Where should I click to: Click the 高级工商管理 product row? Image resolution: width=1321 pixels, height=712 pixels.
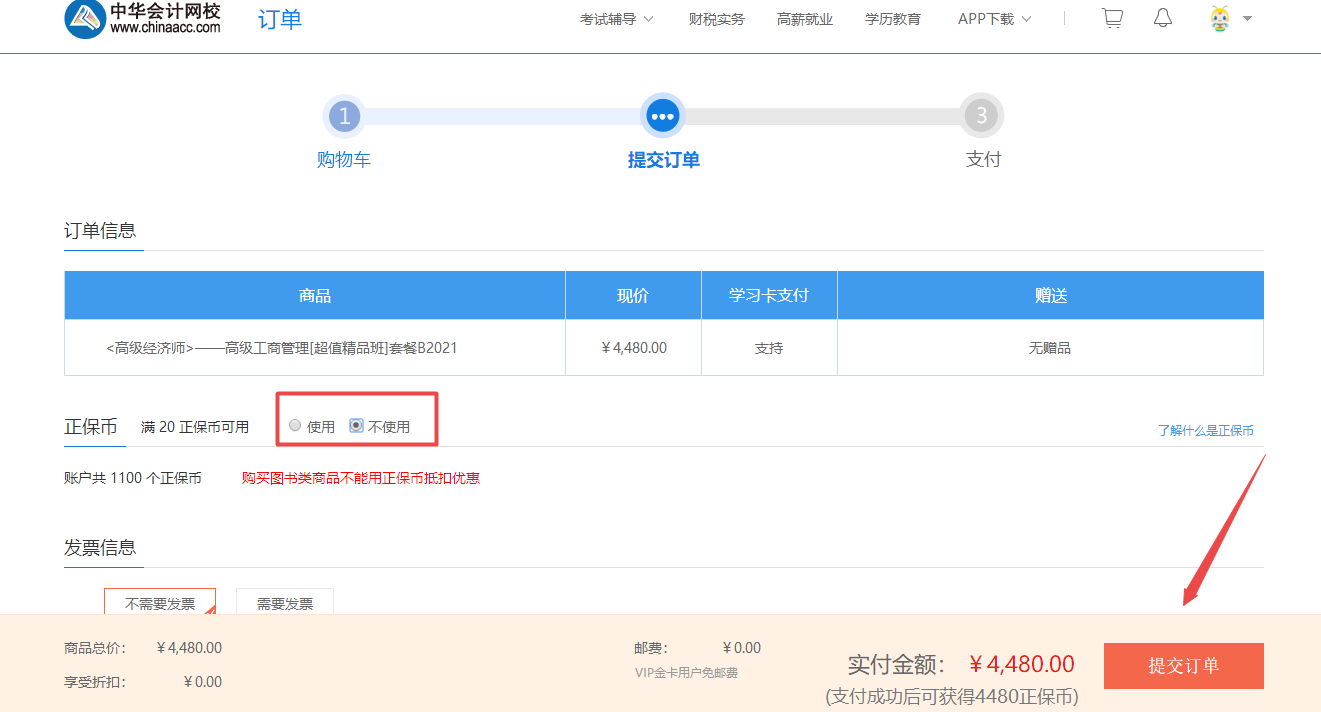(314, 347)
